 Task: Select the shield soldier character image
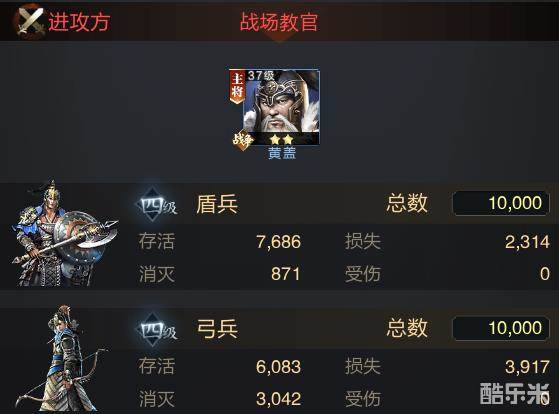click(64, 234)
